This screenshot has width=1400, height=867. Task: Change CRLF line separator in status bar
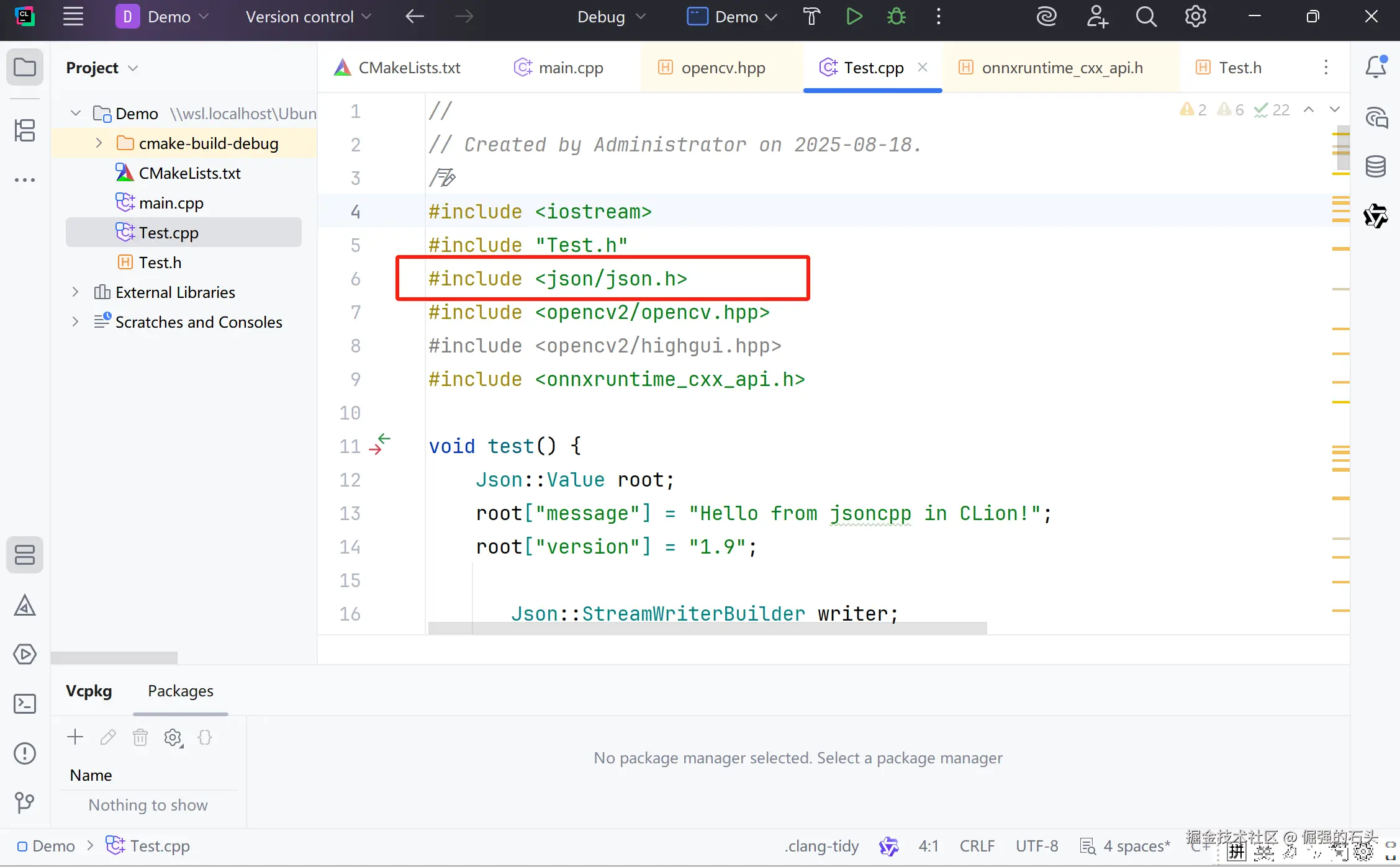click(x=977, y=846)
